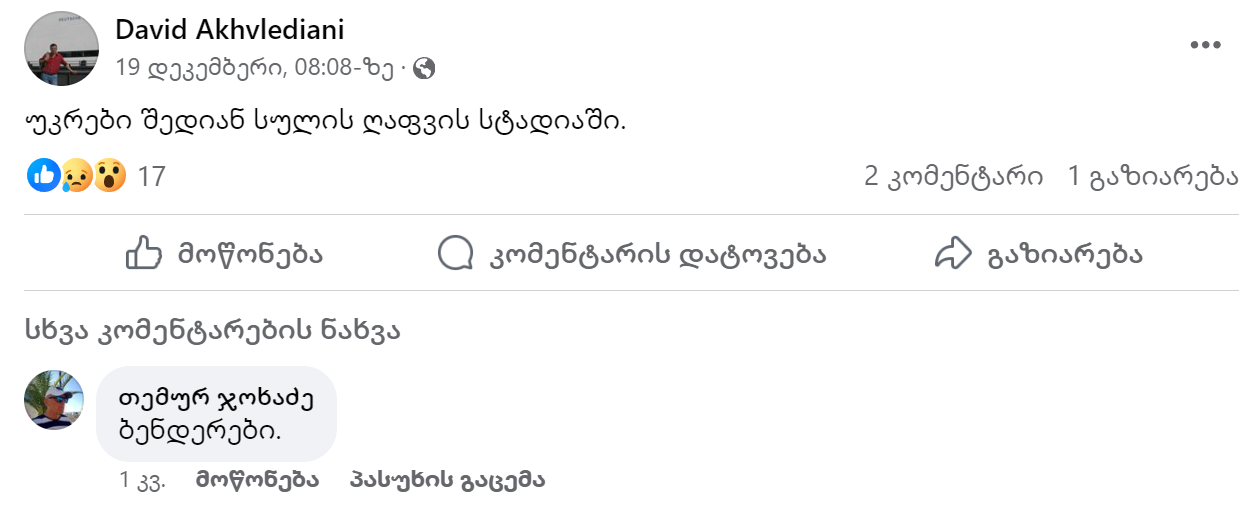1257x509 pixels.
Task: Open David Akhvlediani's profile name link
Action: click(230, 29)
